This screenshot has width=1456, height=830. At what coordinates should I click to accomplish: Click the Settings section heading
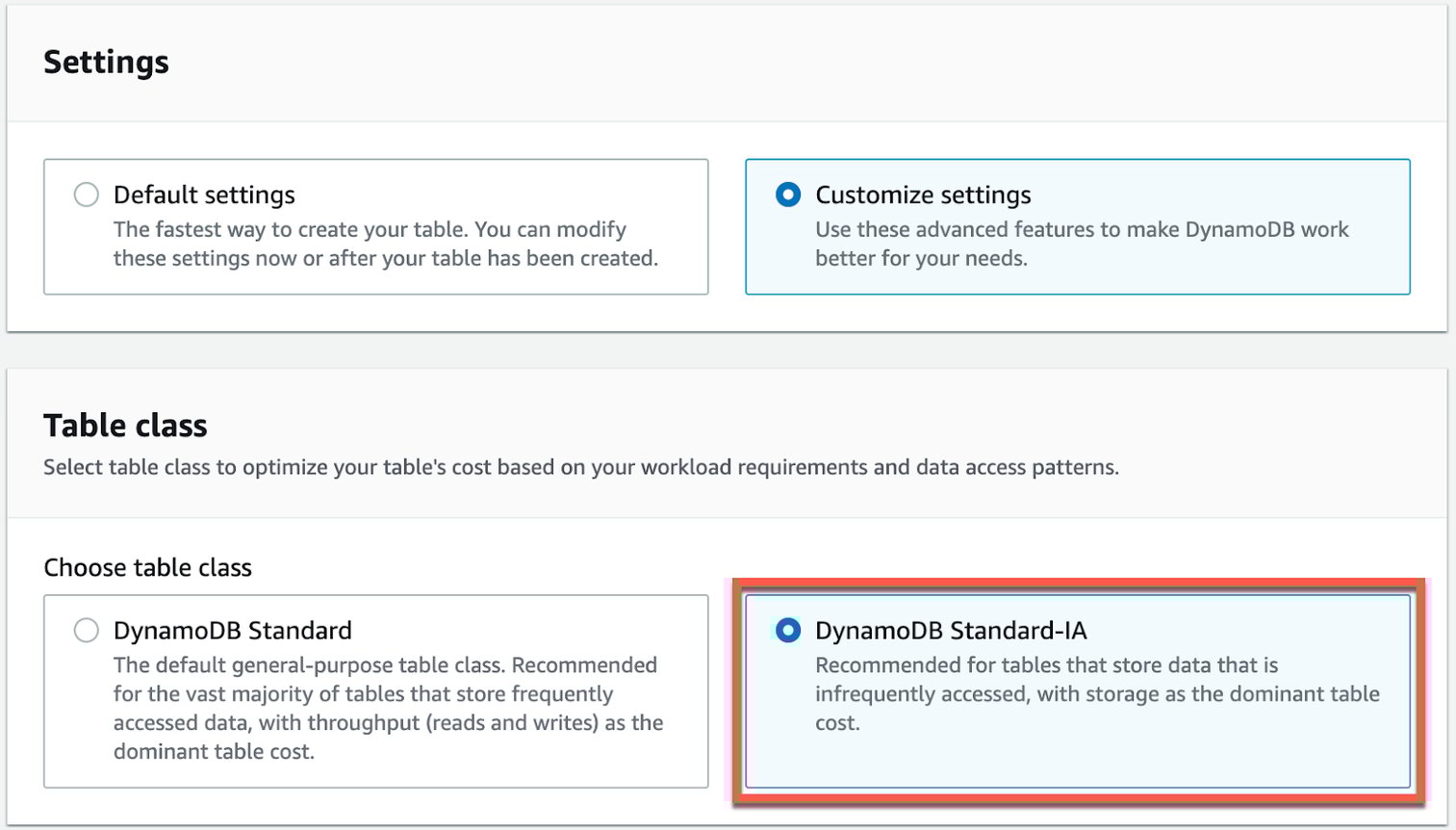106,62
